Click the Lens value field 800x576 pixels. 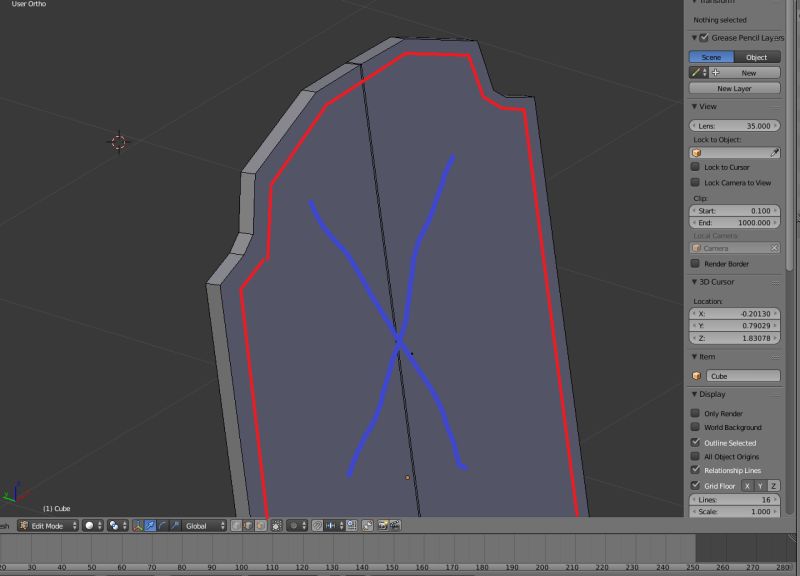pos(735,125)
